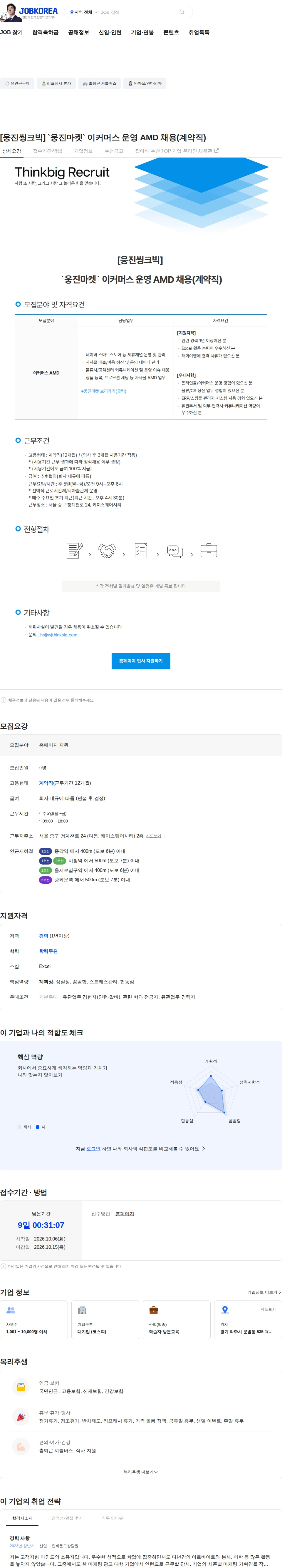Click the 리프레시 휴가 benefit tag
The height and width of the screenshot is (1568, 282).
56,83
